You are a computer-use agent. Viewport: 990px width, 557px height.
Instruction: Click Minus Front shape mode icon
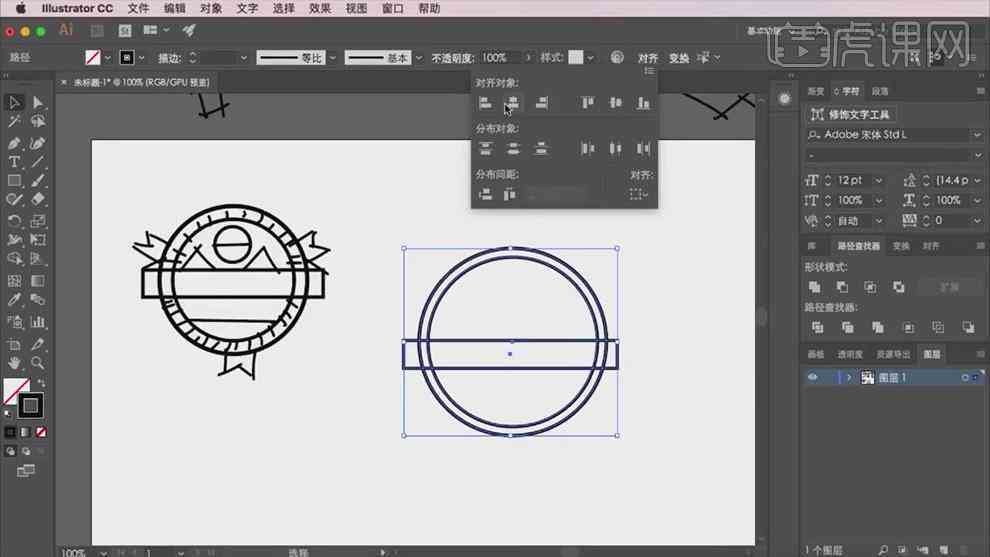click(x=842, y=287)
